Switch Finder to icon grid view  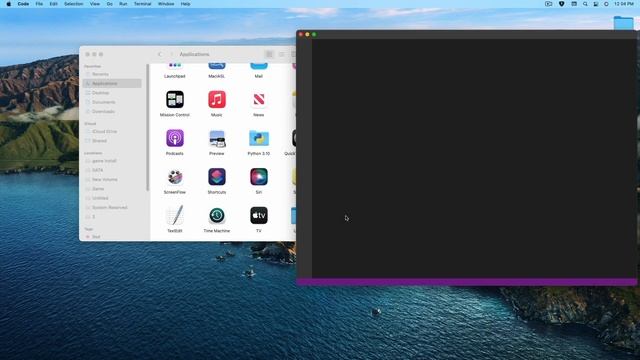click(x=269, y=54)
